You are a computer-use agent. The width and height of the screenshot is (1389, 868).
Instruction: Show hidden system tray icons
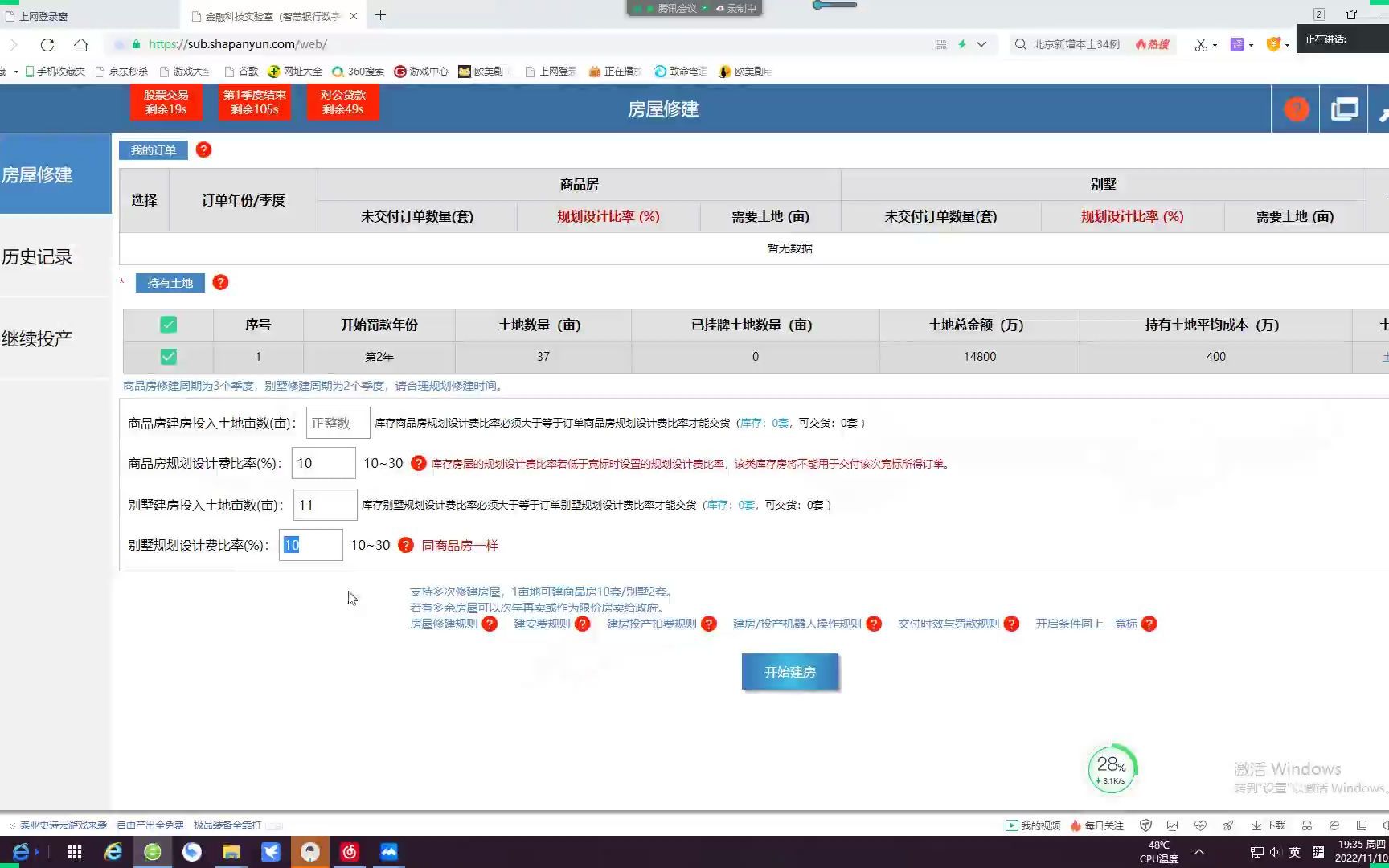pyautogui.click(x=1199, y=852)
